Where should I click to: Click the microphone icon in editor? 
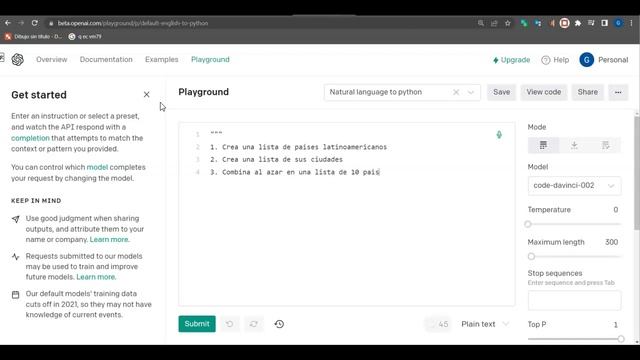click(499, 135)
